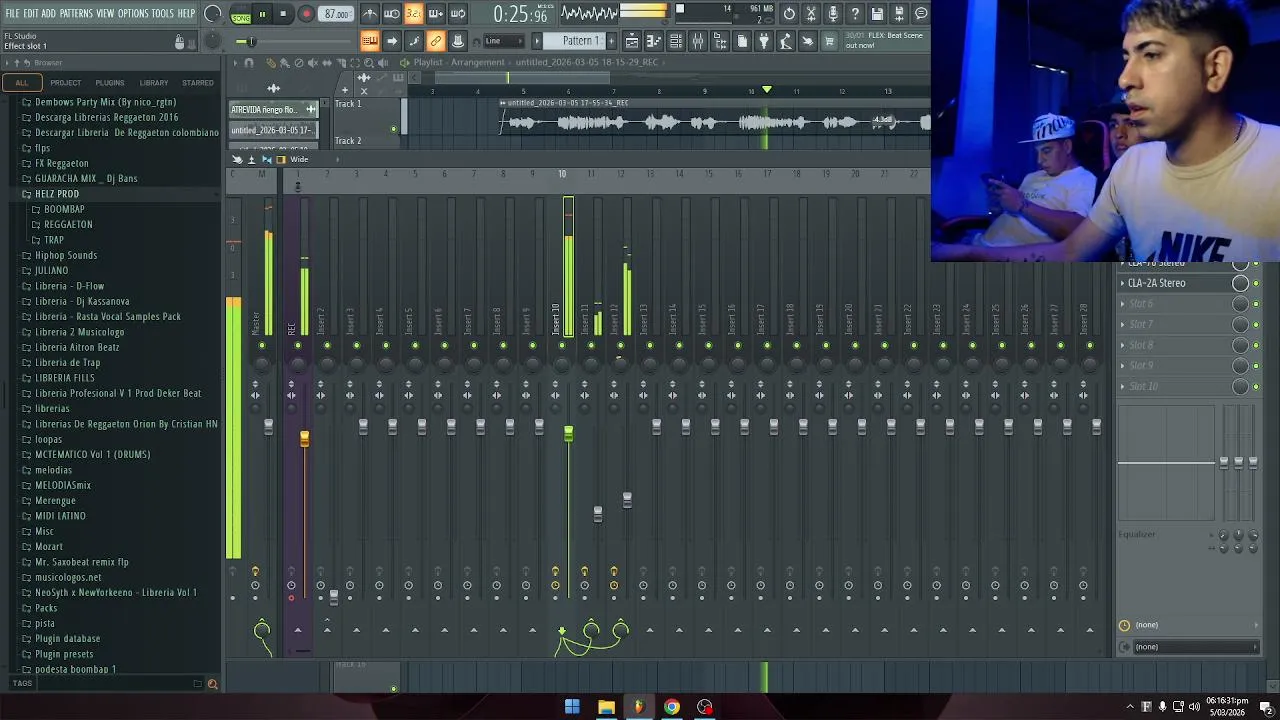Collapse the HELZ PROD folder
Viewport: 1280px width, 720px height.
[x=57, y=194]
